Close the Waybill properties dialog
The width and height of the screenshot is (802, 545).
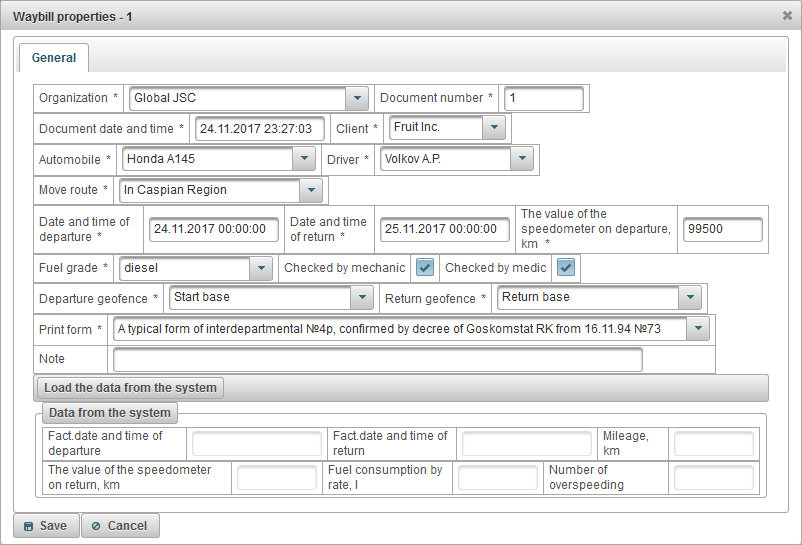point(787,16)
